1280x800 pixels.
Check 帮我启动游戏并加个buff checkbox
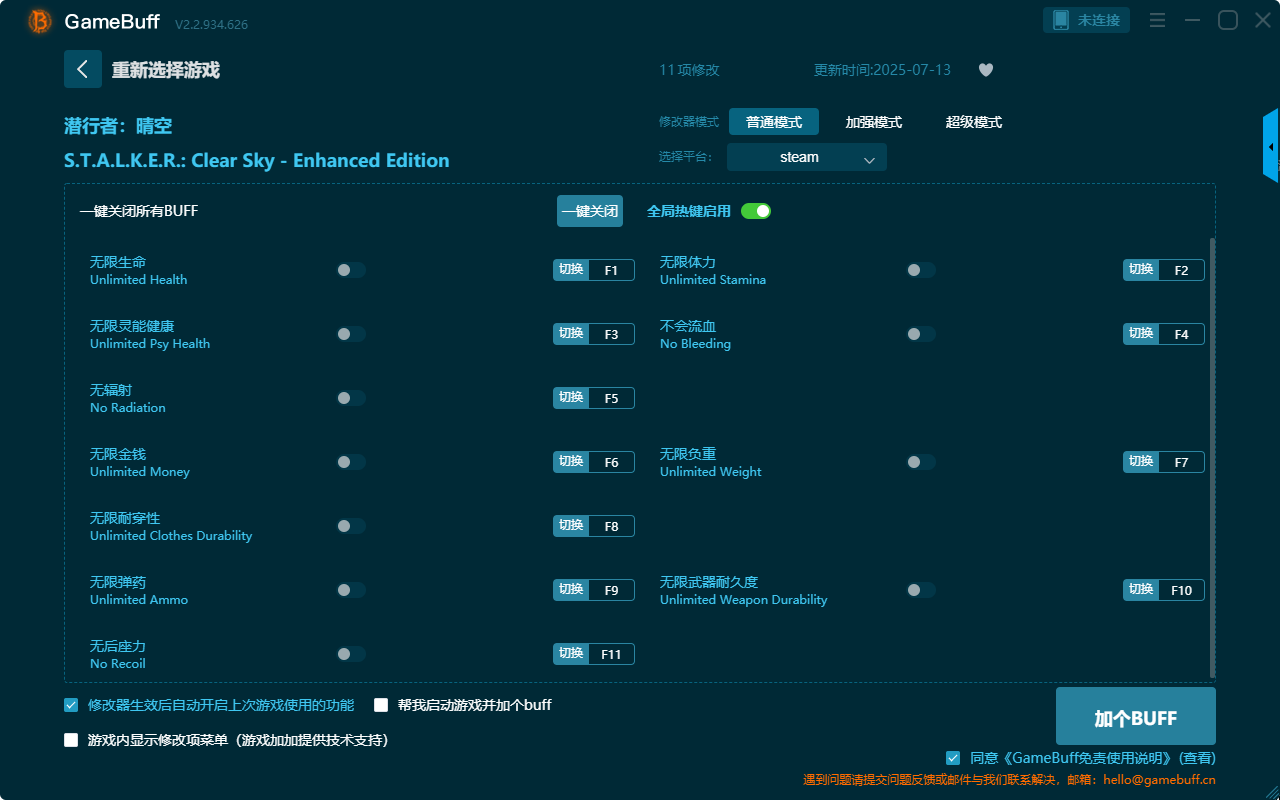(x=381, y=705)
